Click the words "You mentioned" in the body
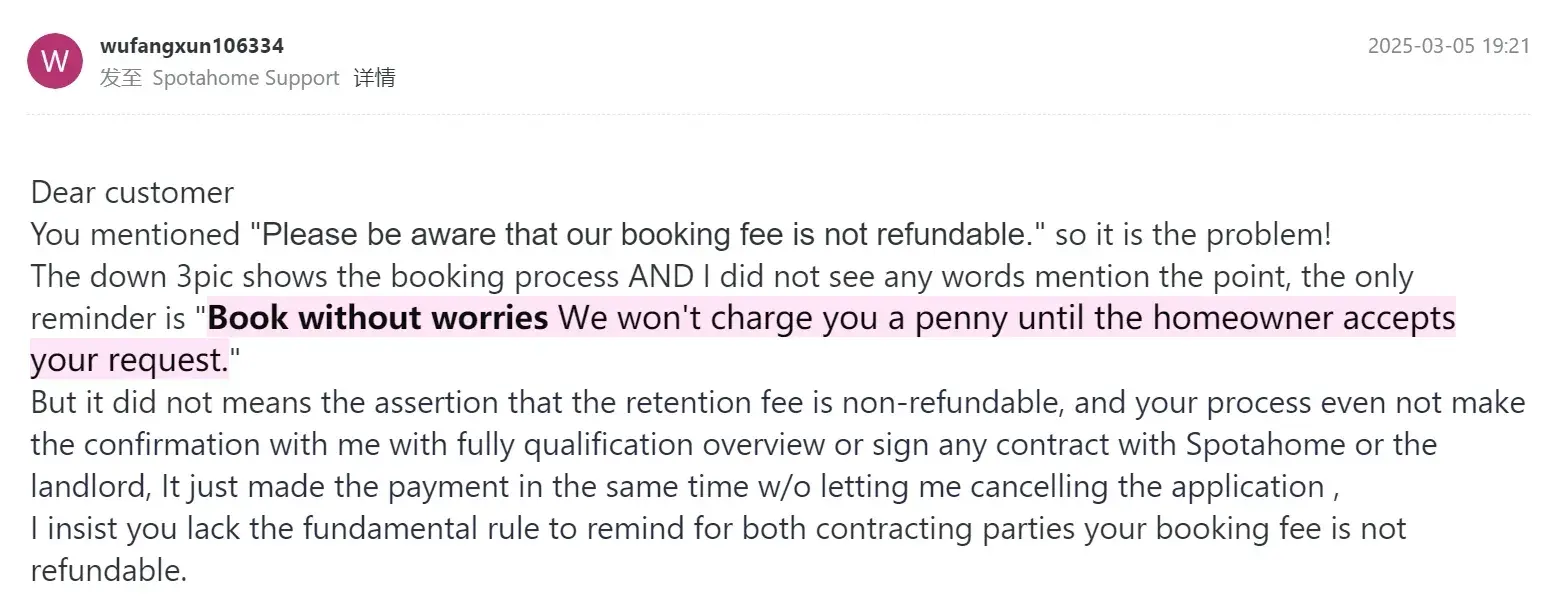The image size is (1563, 606). 136,234
